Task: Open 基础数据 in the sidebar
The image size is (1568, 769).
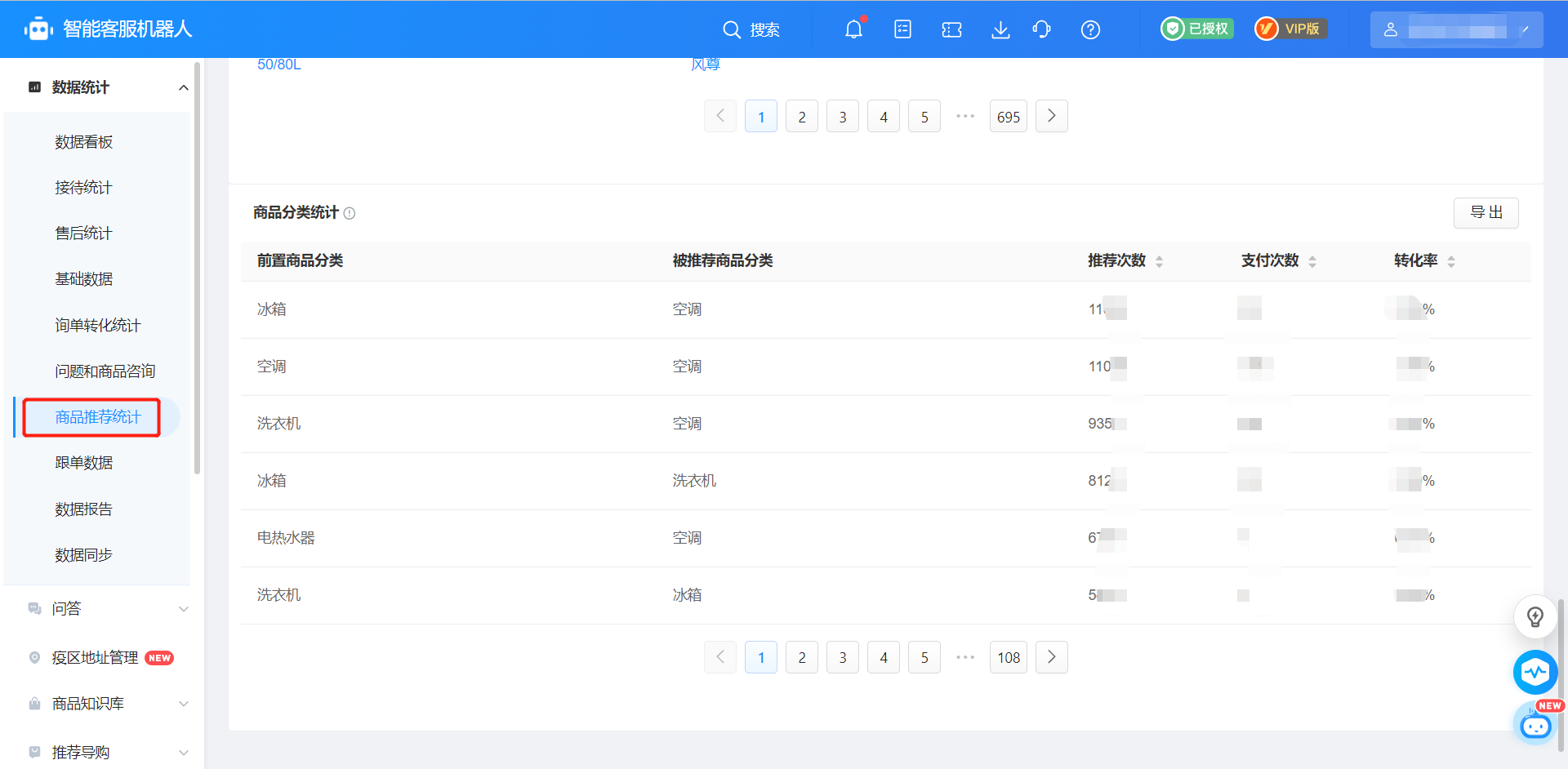Action: point(83,279)
